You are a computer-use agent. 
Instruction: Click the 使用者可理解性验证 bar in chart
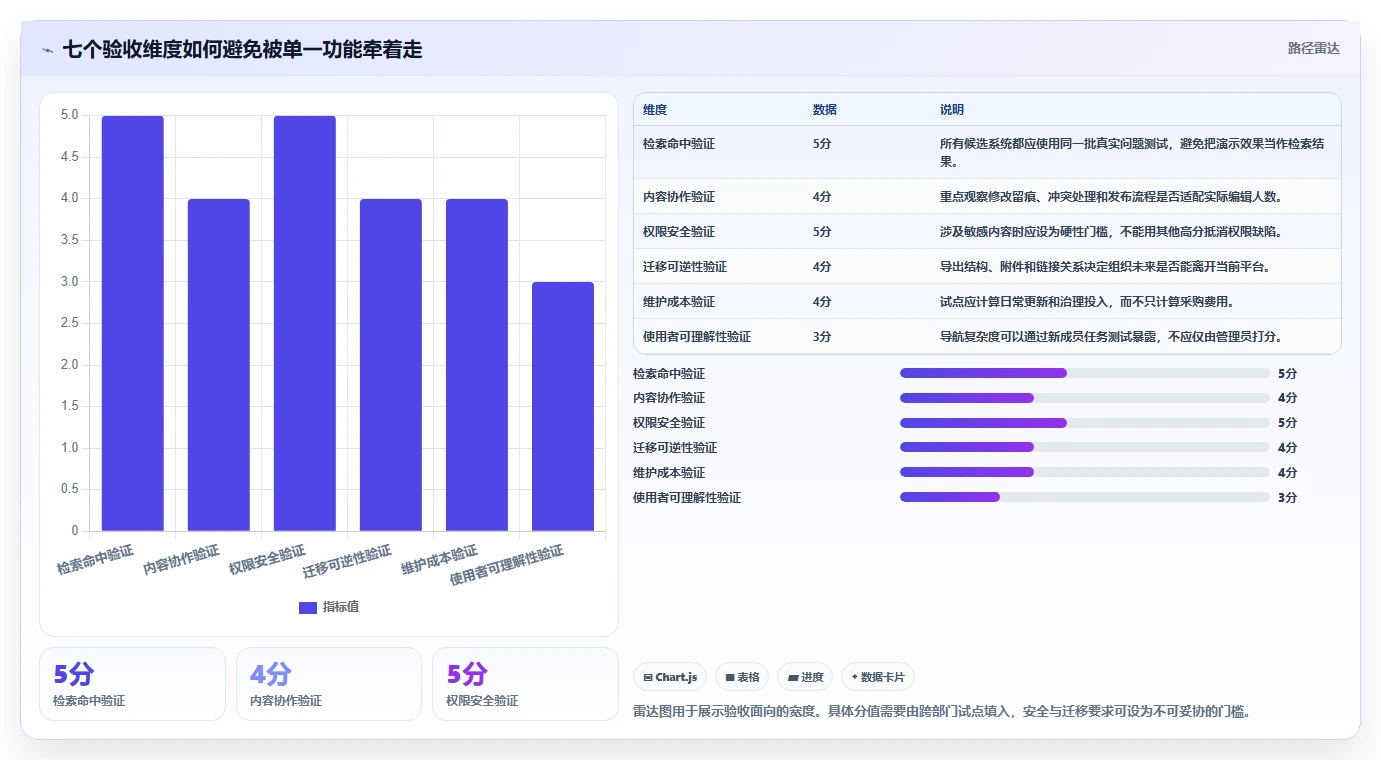click(562, 406)
